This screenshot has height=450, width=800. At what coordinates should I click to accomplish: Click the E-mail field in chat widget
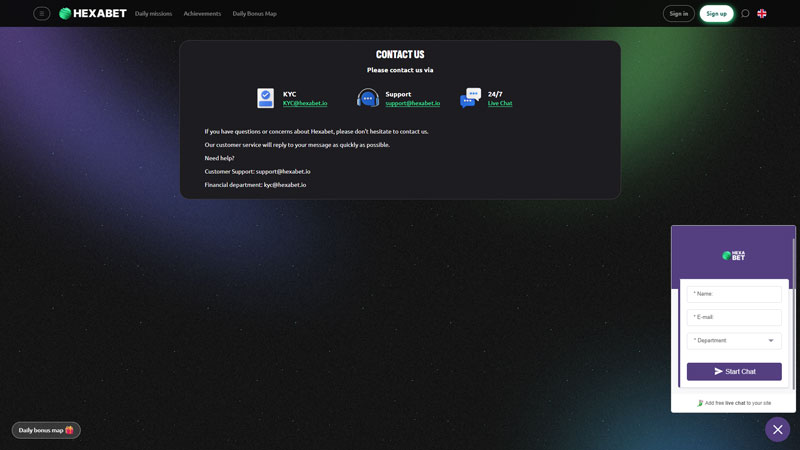(x=734, y=317)
